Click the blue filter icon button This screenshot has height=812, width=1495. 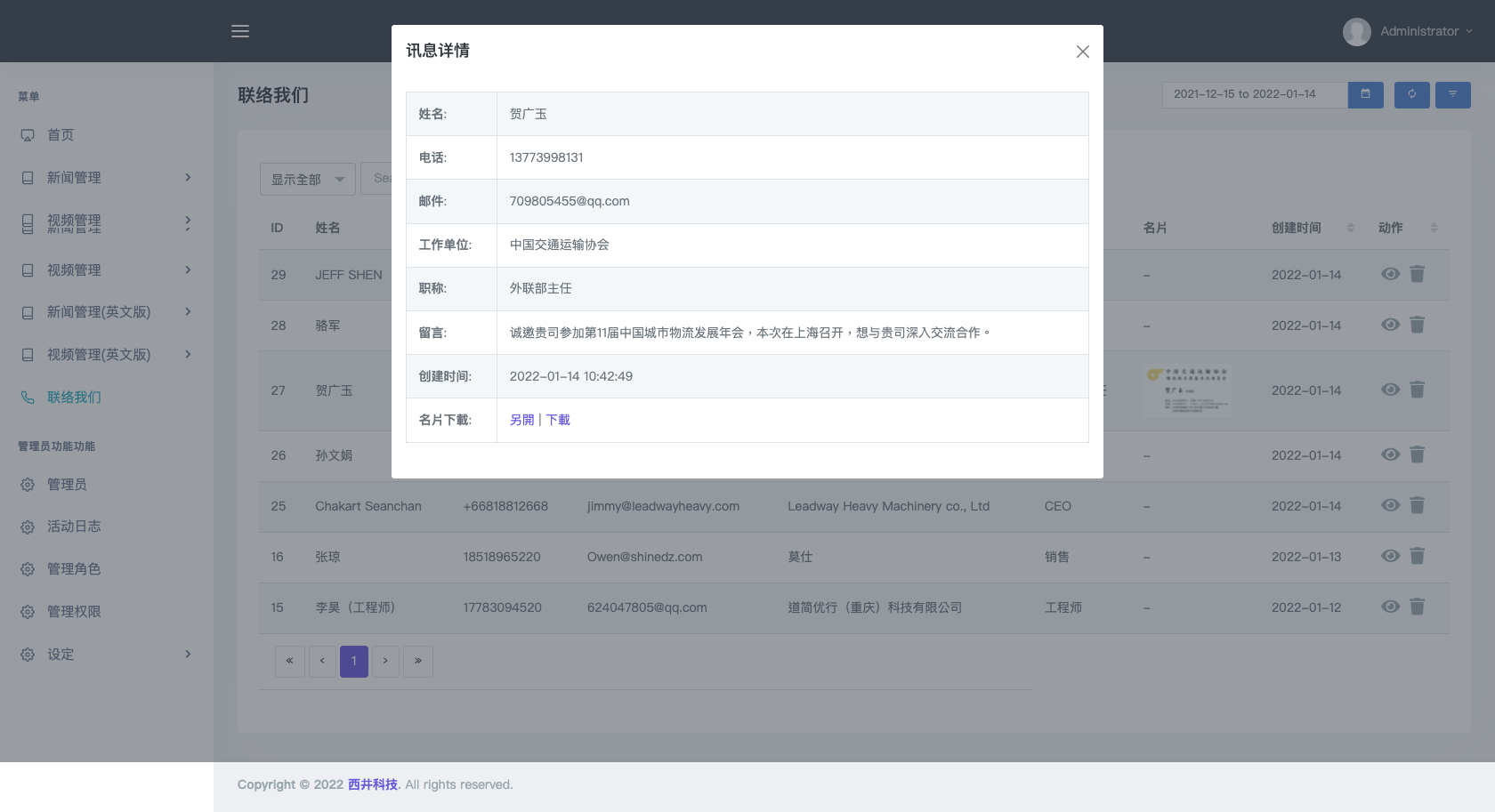coord(1452,94)
